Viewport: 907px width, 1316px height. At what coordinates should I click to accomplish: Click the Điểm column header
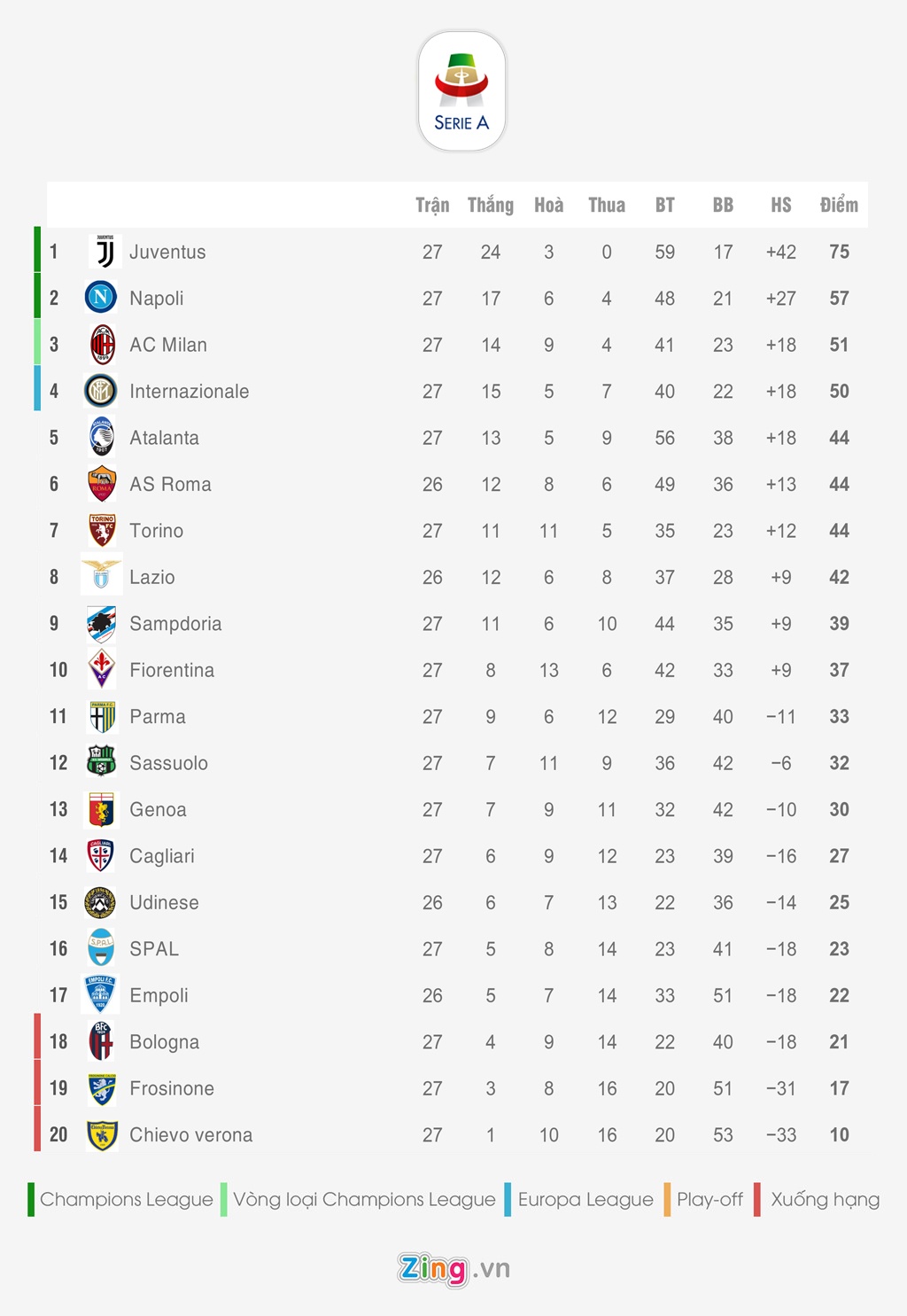click(839, 206)
